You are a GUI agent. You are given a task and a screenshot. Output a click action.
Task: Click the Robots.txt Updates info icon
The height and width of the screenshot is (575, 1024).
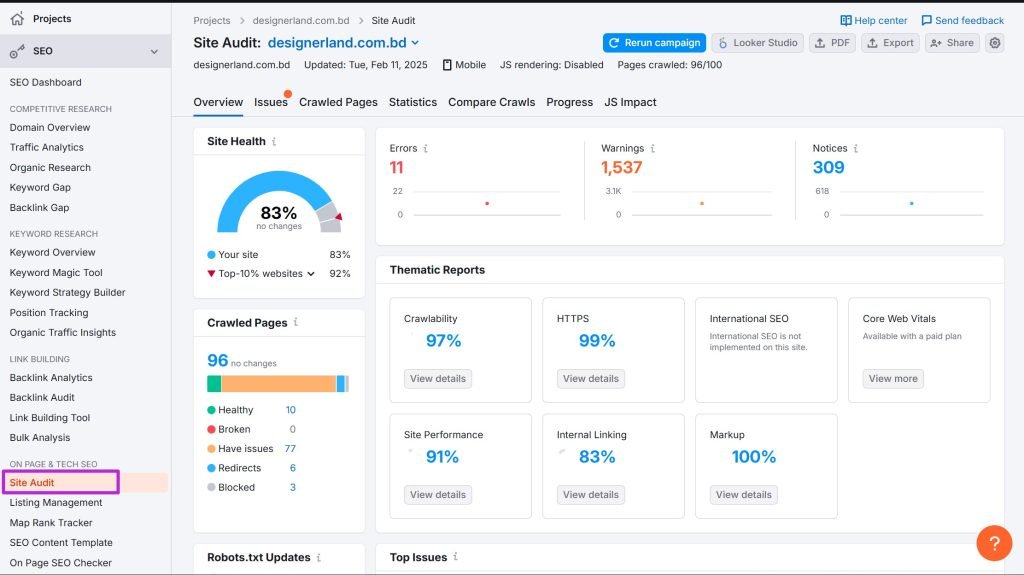(x=319, y=557)
